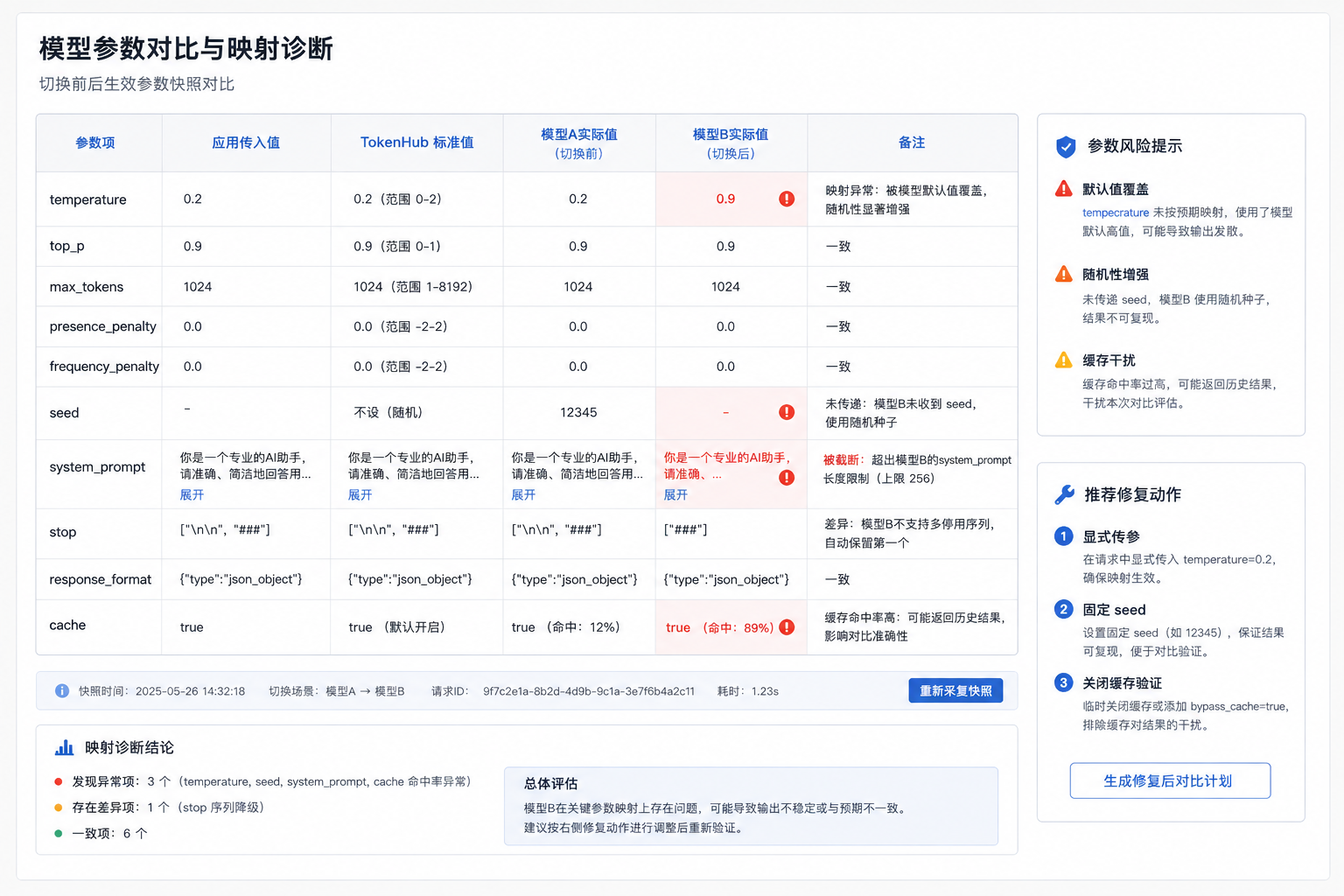Click the 1024 (范围 1-8192) standard value

[413, 287]
